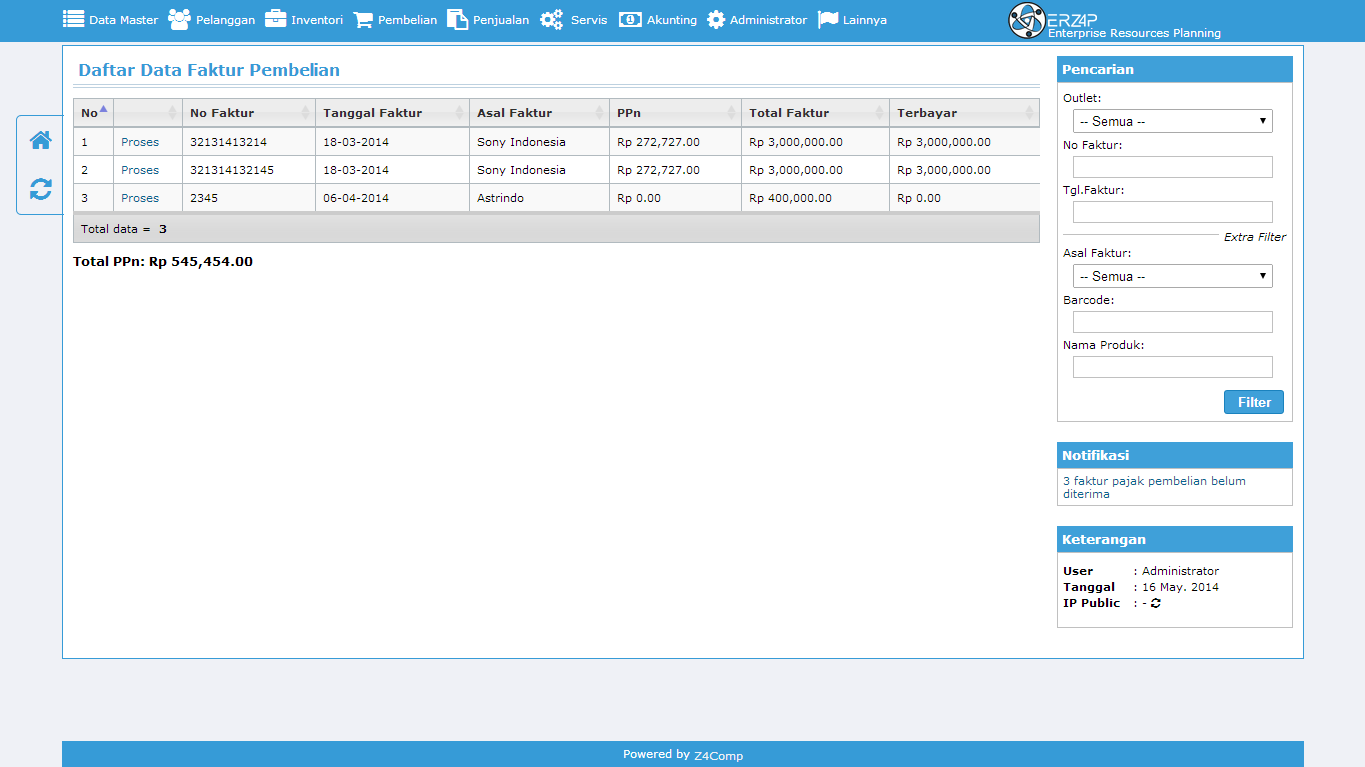This screenshot has width=1365, height=767.
Task: Click the Total PPn Rp 545,454.00 text
Action: click(163, 262)
